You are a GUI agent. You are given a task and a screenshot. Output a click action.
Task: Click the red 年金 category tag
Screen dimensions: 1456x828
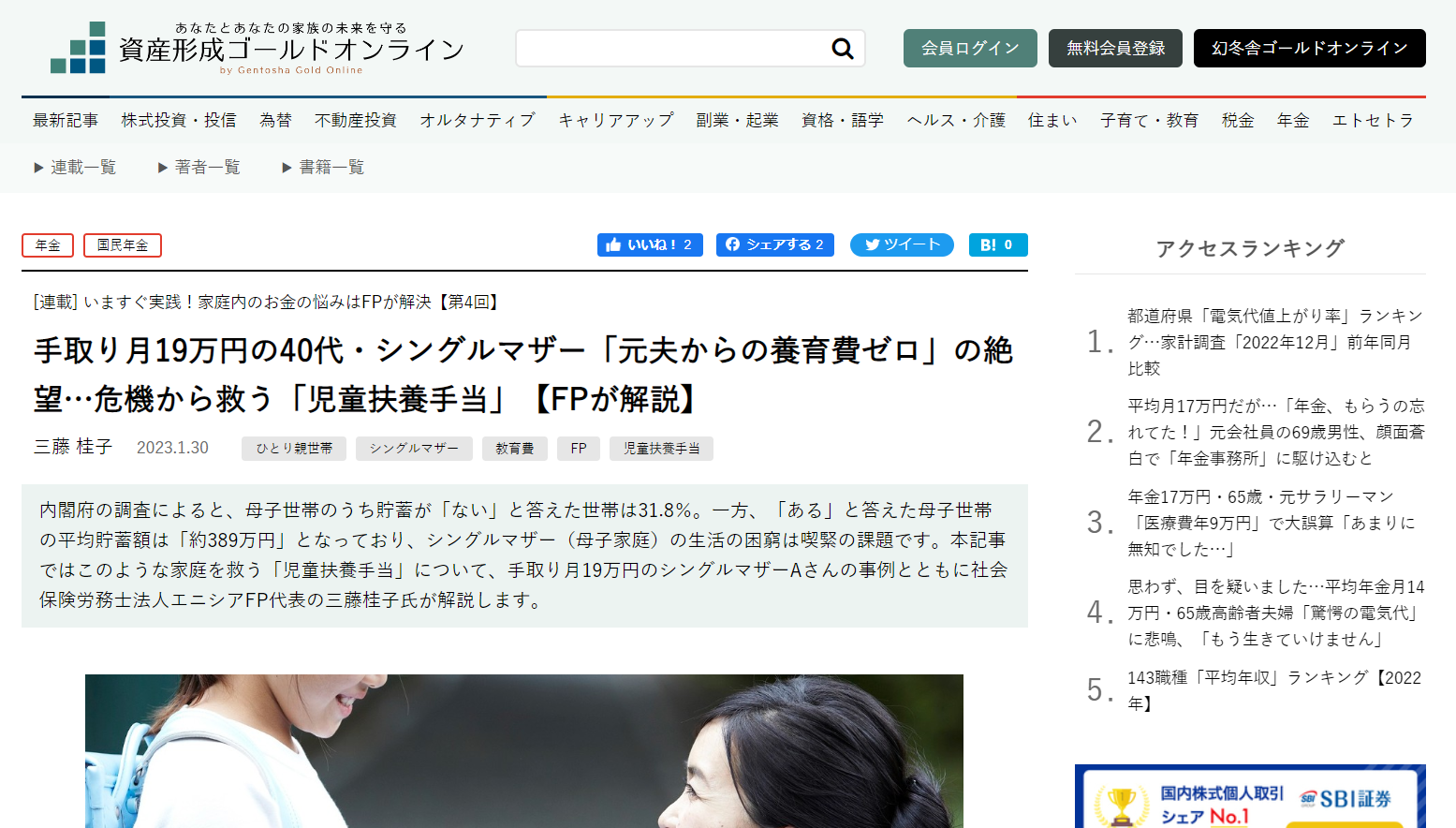(x=48, y=245)
